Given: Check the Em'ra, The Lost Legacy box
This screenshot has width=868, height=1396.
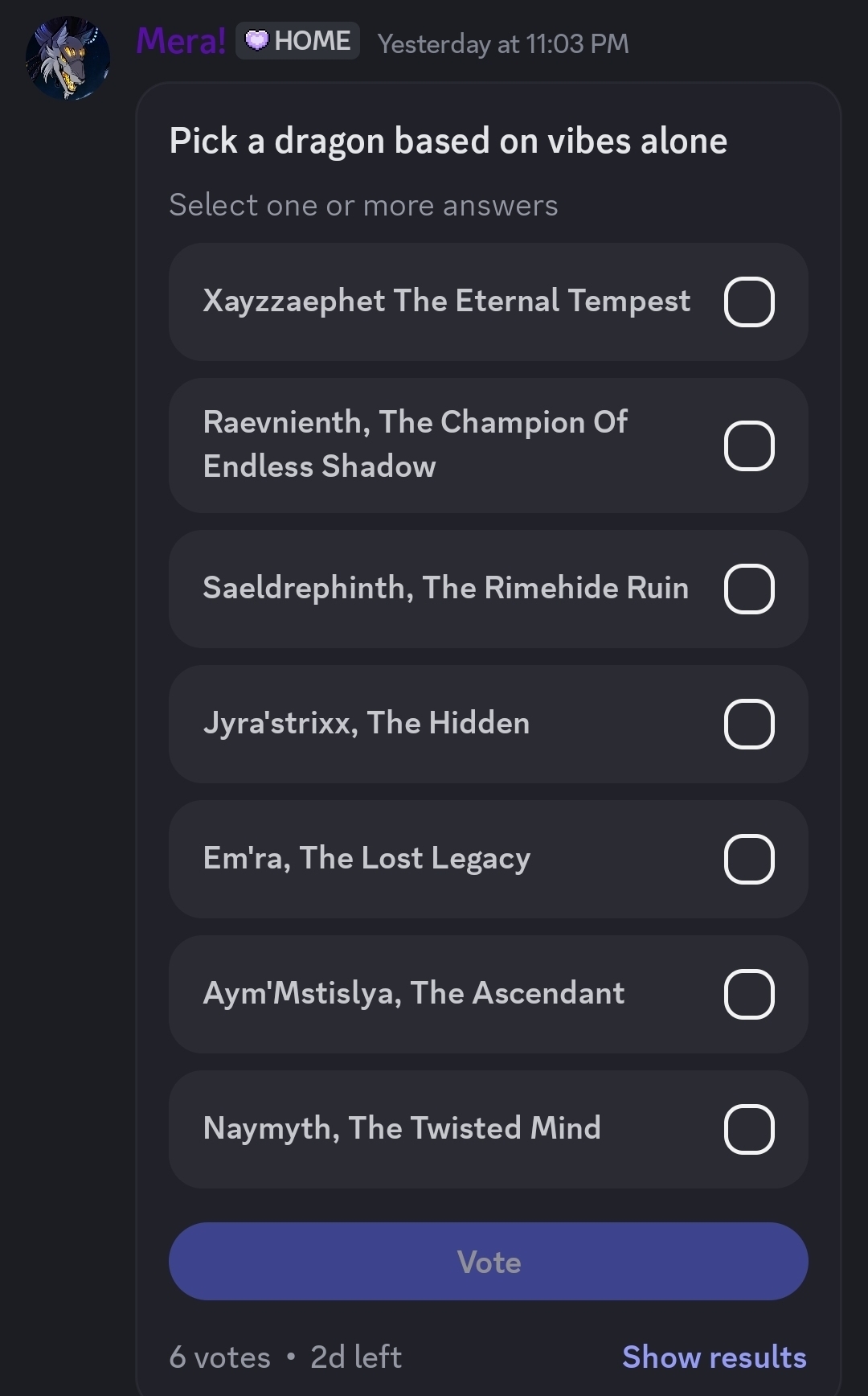Looking at the screenshot, I should [749, 859].
